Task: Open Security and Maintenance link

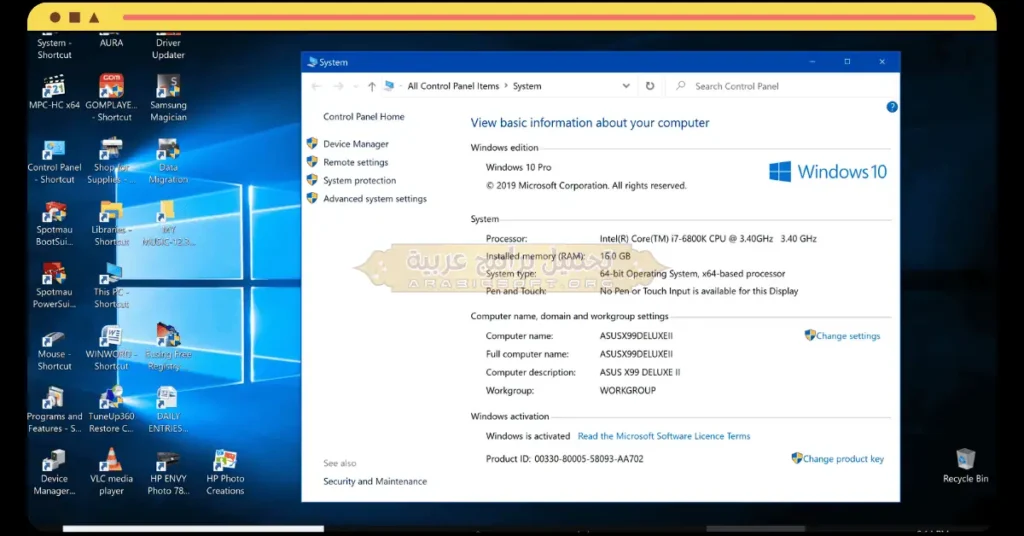Action: [x=375, y=481]
